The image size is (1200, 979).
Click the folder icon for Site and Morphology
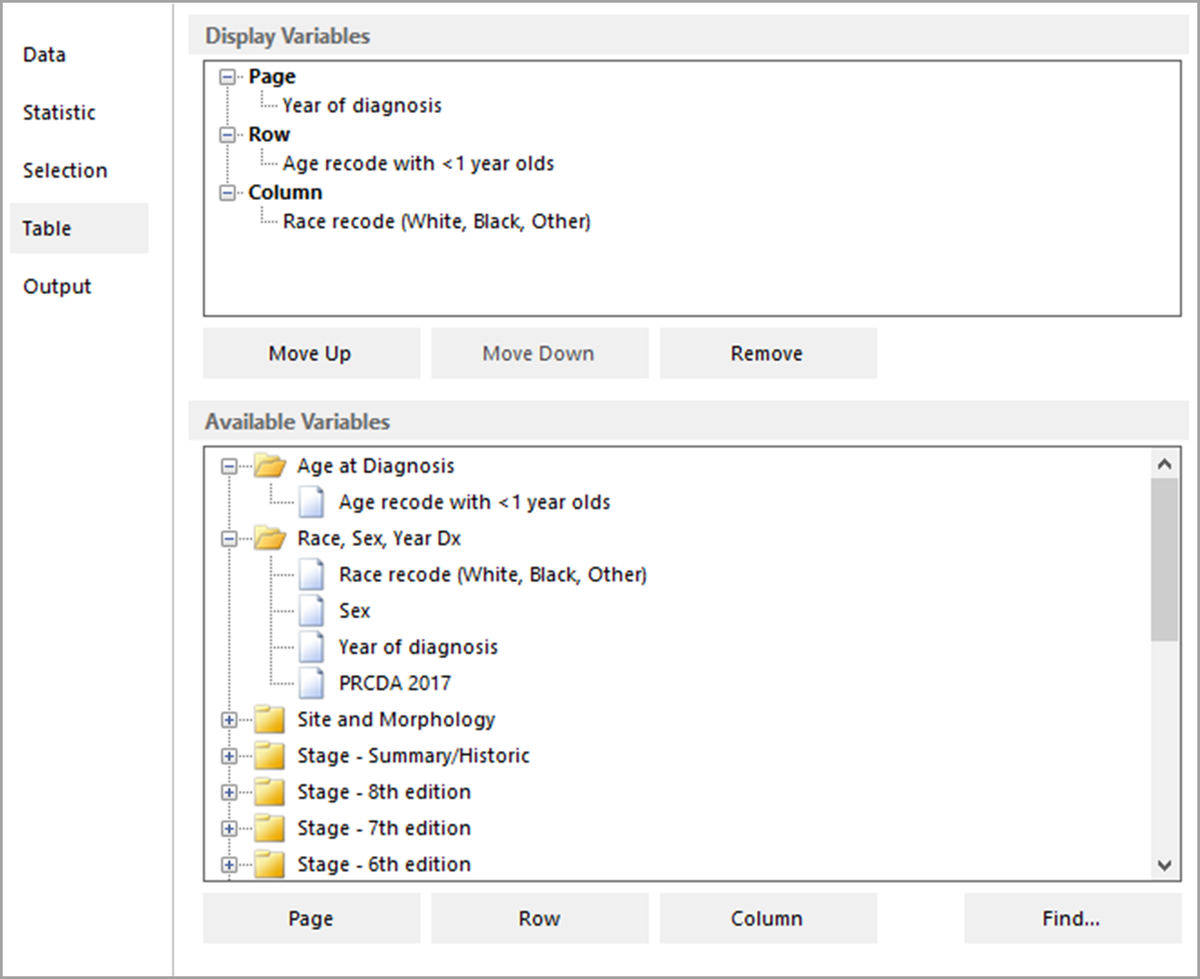tap(268, 719)
